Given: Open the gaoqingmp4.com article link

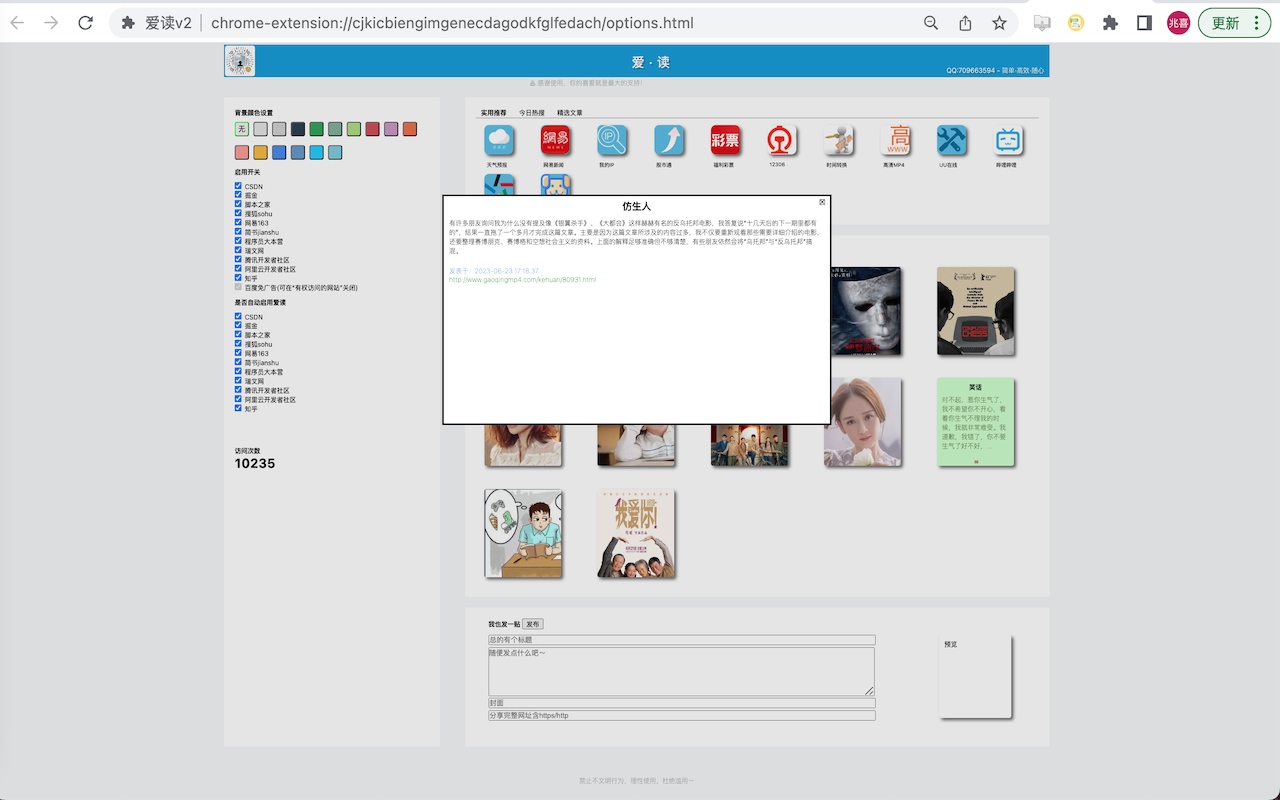Looking at the screenshot, I should [x=522, y=280].
